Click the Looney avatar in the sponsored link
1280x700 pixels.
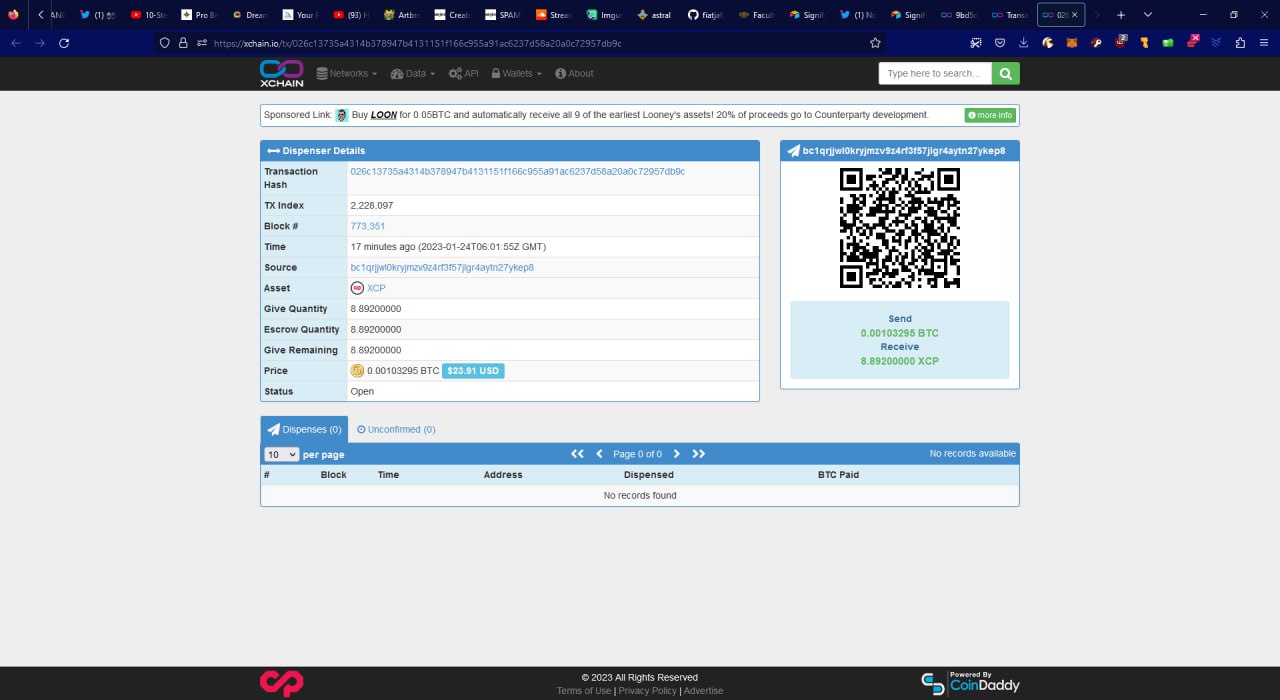[341, 115]
